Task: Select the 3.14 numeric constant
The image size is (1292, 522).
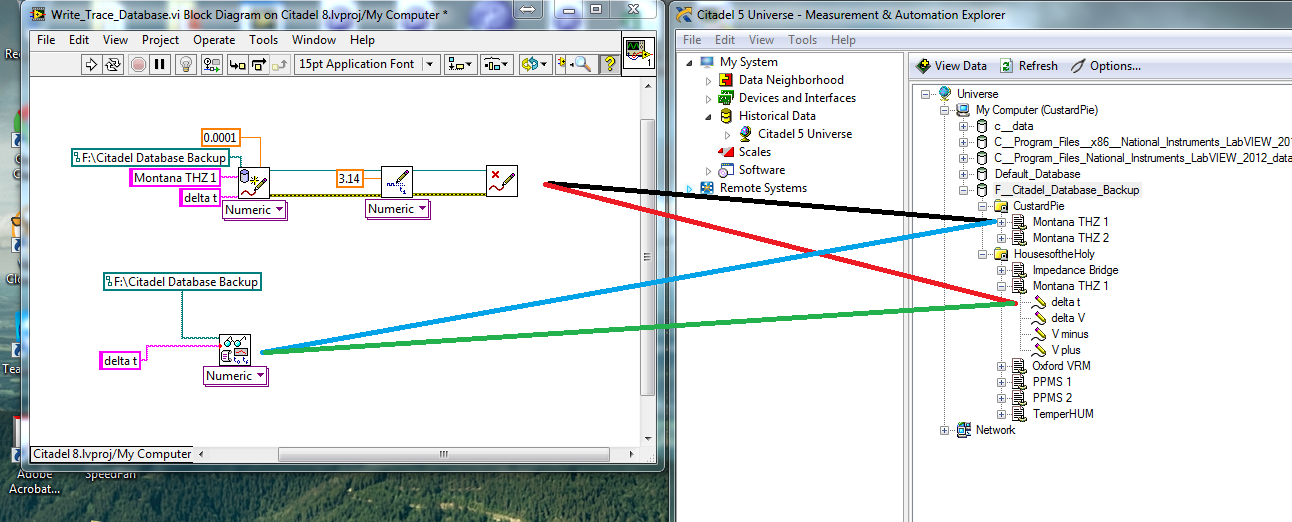Action: point(349,178)
